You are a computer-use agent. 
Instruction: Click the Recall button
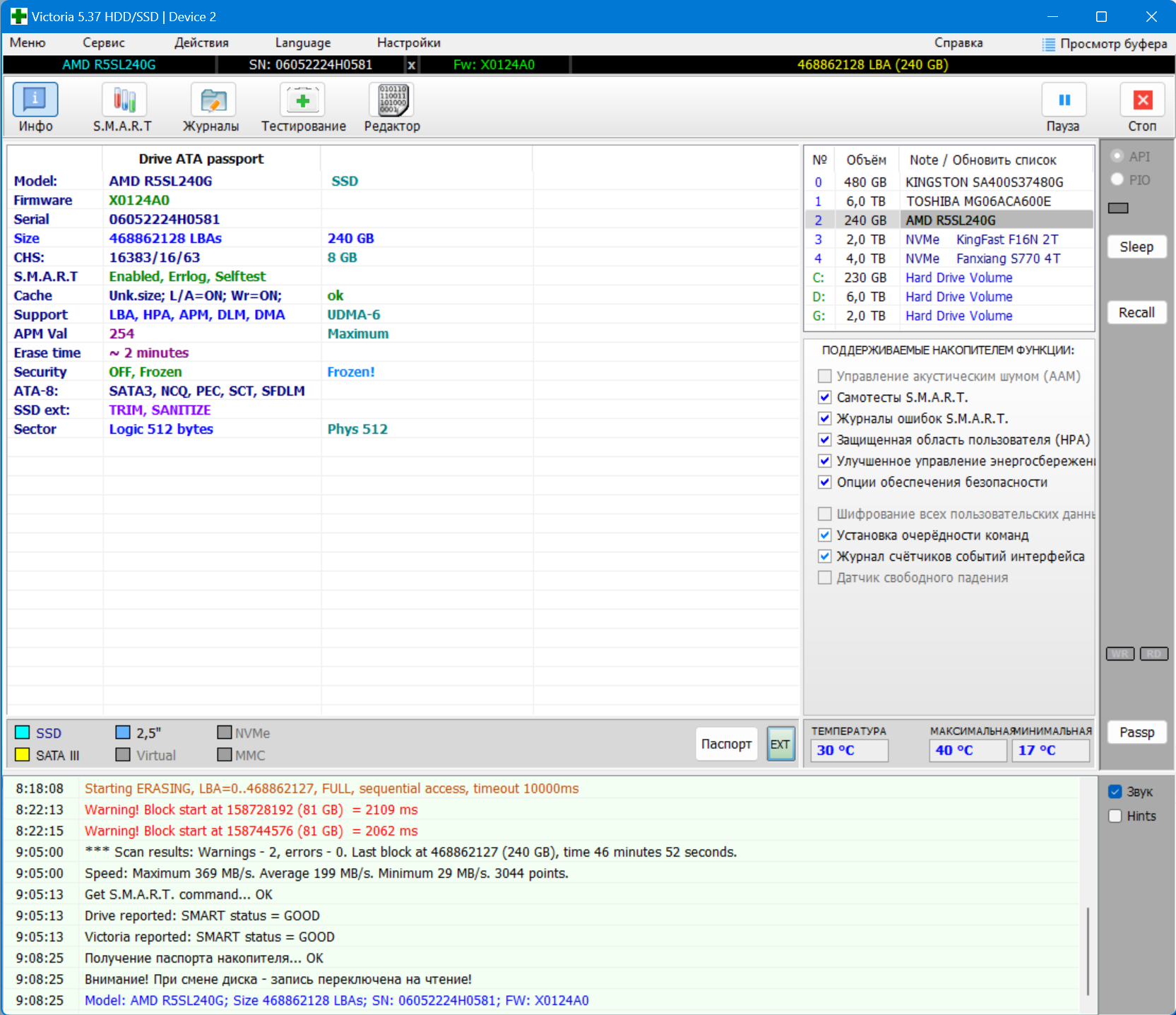(x=1136, y=312)
